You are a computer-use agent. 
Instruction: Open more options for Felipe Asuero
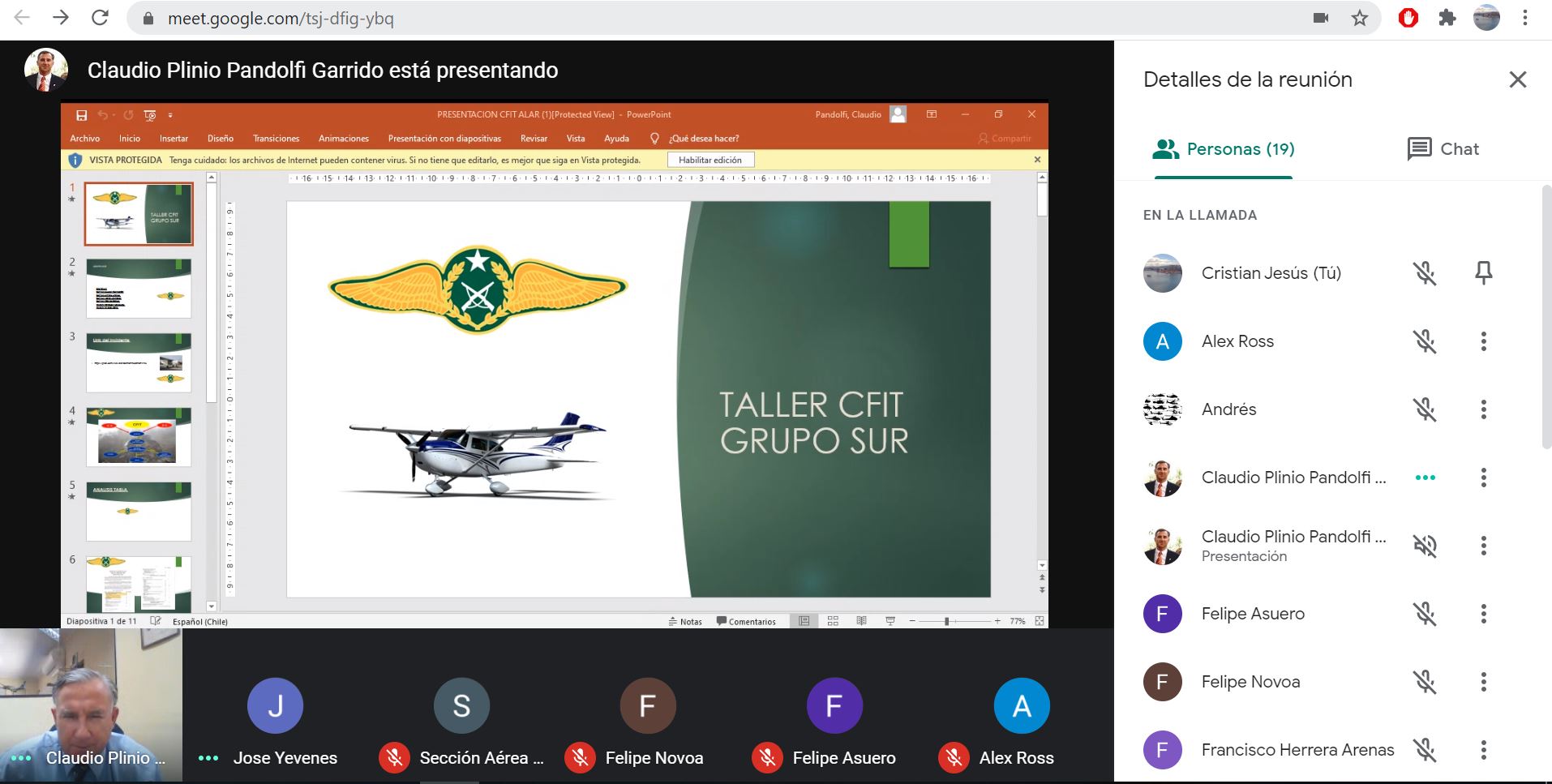(1484, 614)
